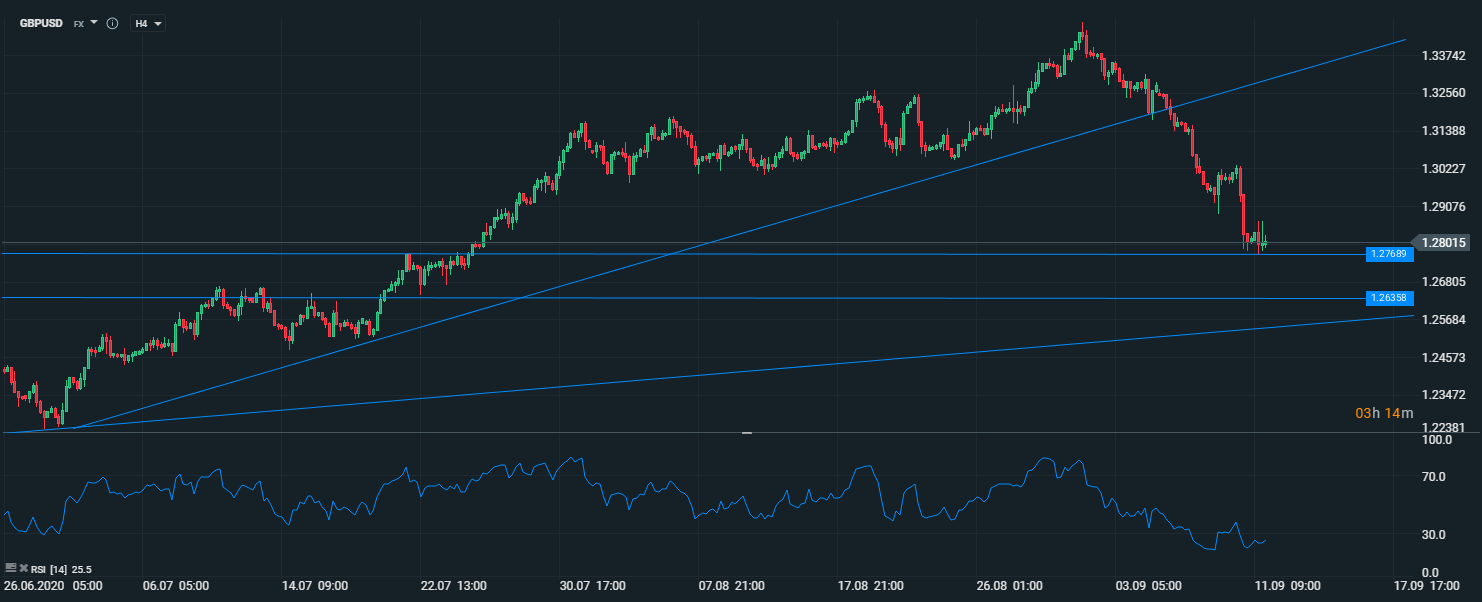
Task: Click the 30.07 17:00 time axis label
Action: (x=594, y=585)
